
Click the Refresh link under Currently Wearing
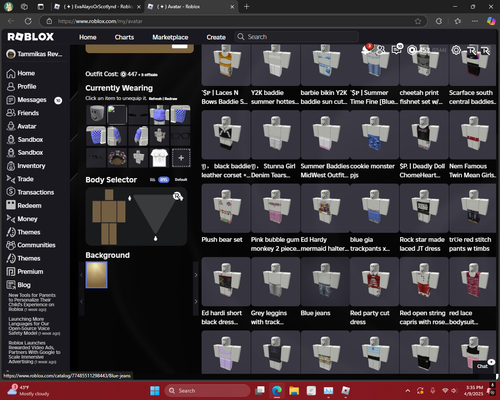click(156, 99)
